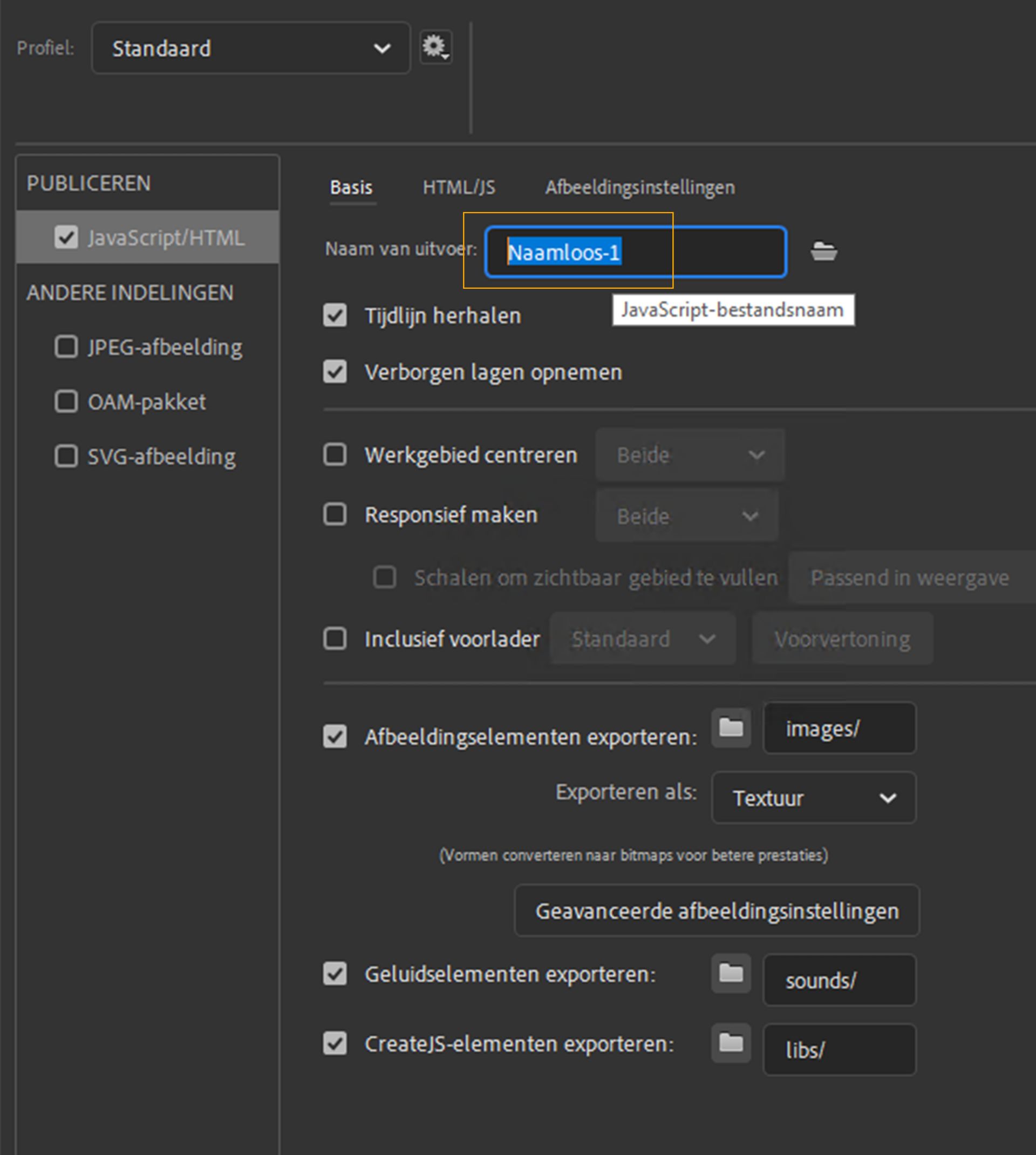Click the Voorvertoning button
Image resolution: width=1036 pixels, height=1155 pixels.
tap(842, 638)
